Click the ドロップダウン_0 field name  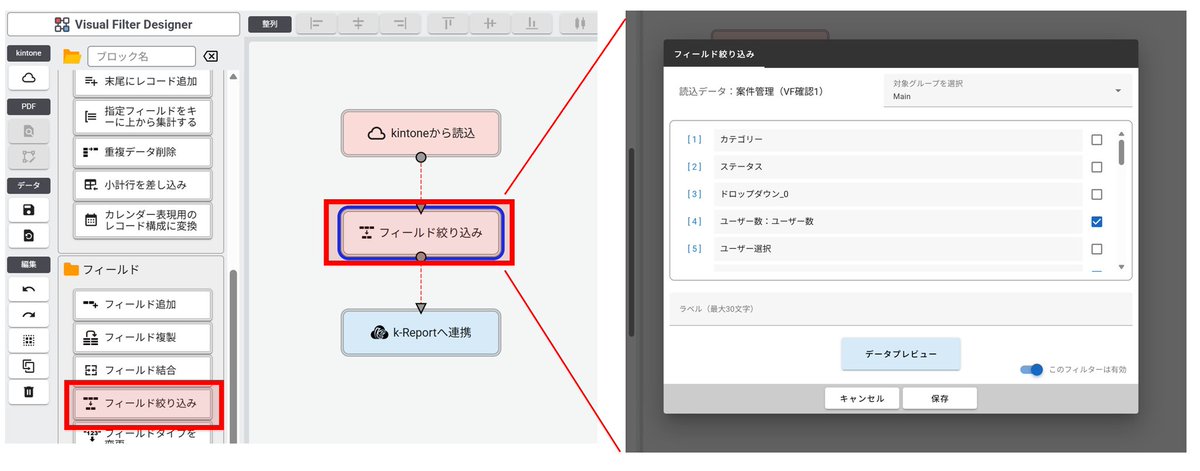(x=754, y=194)
